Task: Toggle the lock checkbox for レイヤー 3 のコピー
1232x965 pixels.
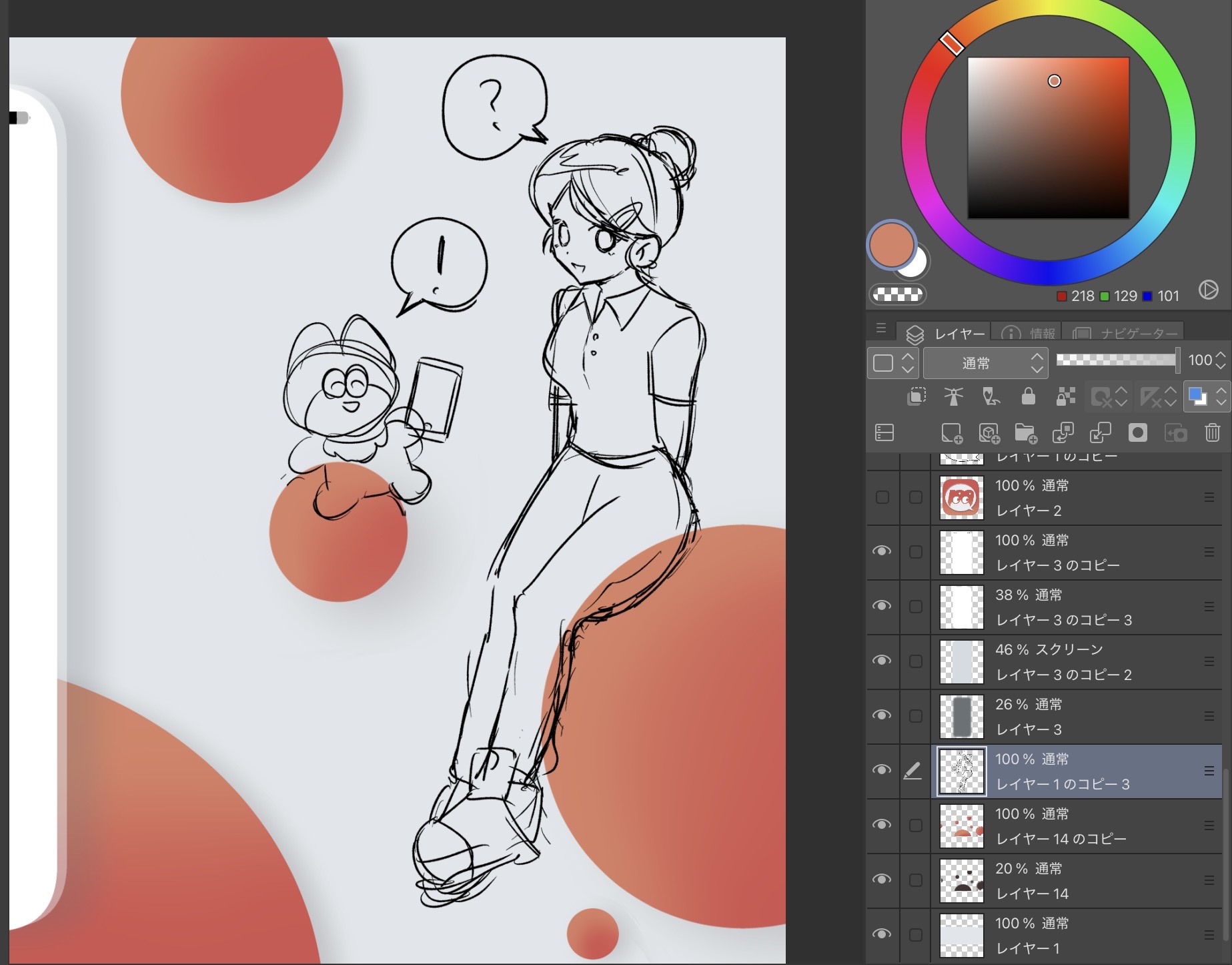Action: 916,552
